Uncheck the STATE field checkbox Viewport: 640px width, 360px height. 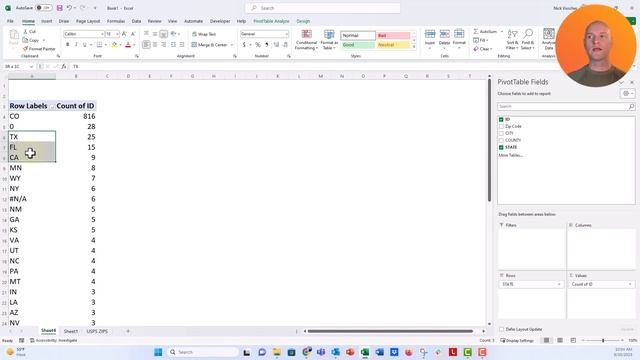[501, 147]
